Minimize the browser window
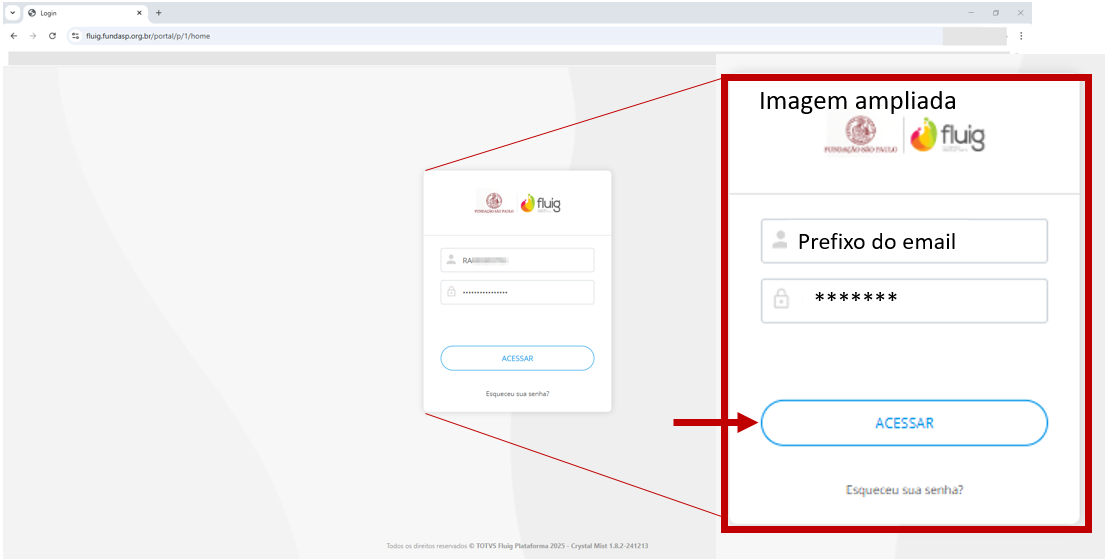1106x559 pixels. pyautogui.click(x=971, y=13)
